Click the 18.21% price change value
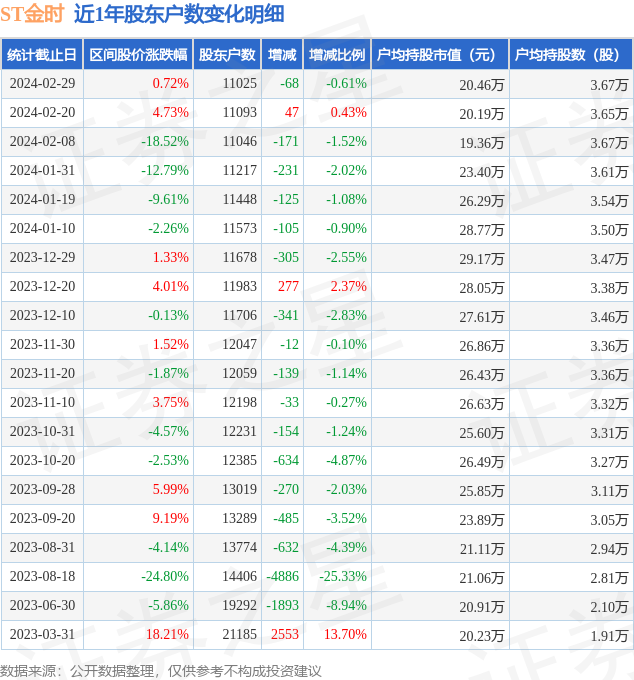The width and height of the screenshot is (634, 680). pyautogui.click(x=167, y=635)
